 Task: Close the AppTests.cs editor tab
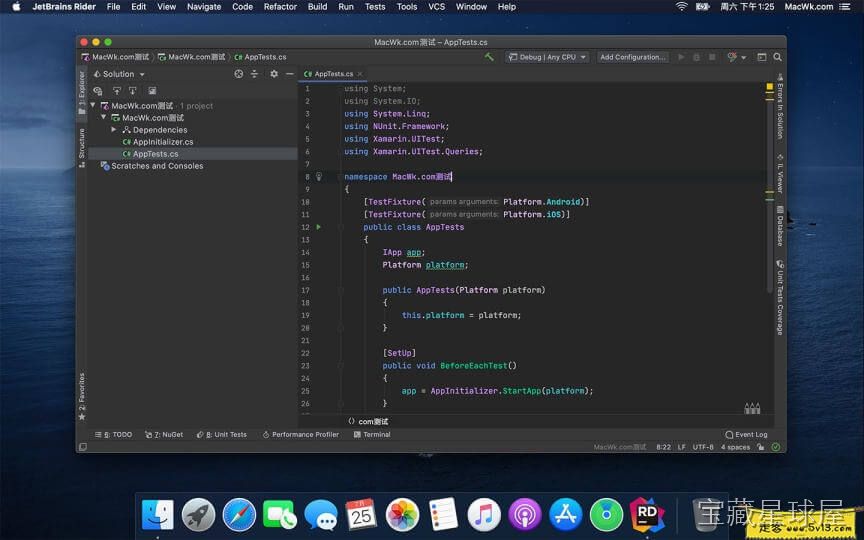tap(360, 74)
